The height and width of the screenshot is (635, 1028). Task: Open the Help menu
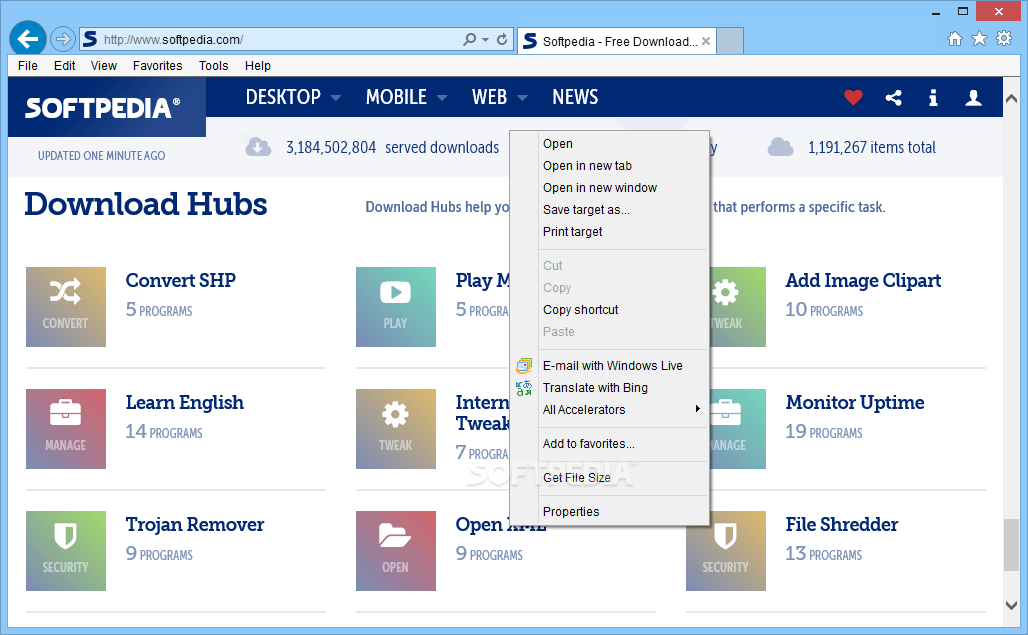(x=258, y=66)
